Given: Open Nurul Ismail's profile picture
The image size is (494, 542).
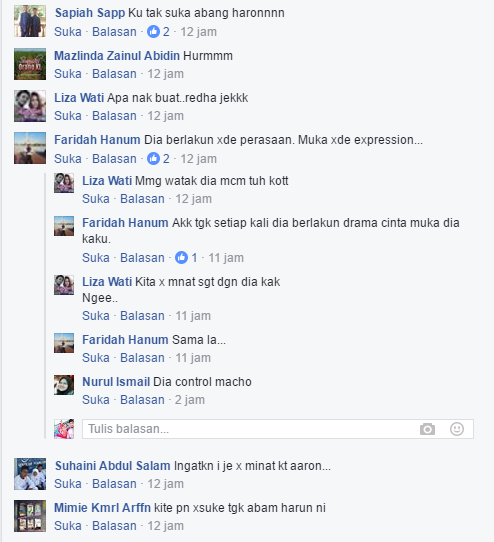Looking at the screenshot, I should [x=64, y=385].
